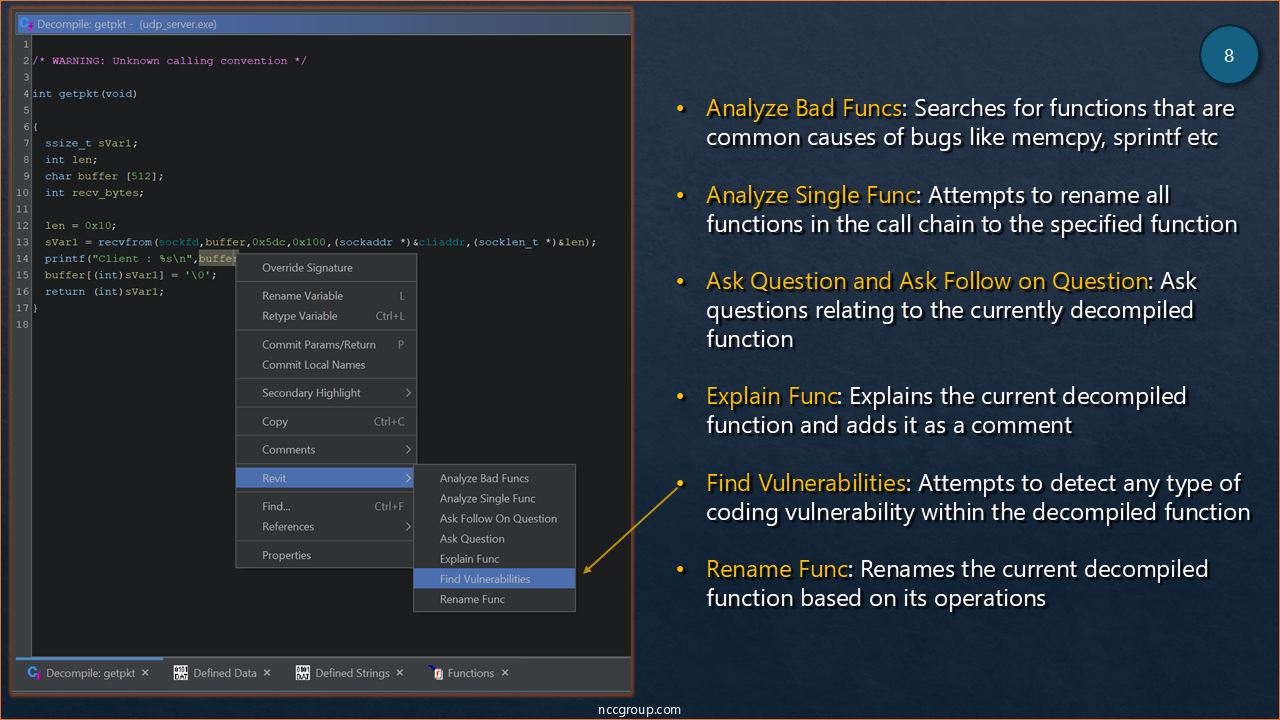This screenshot has width=1280, height=720.
Task: Close the Decompile: getpkt tab
Action: click(x=145, y=673)
